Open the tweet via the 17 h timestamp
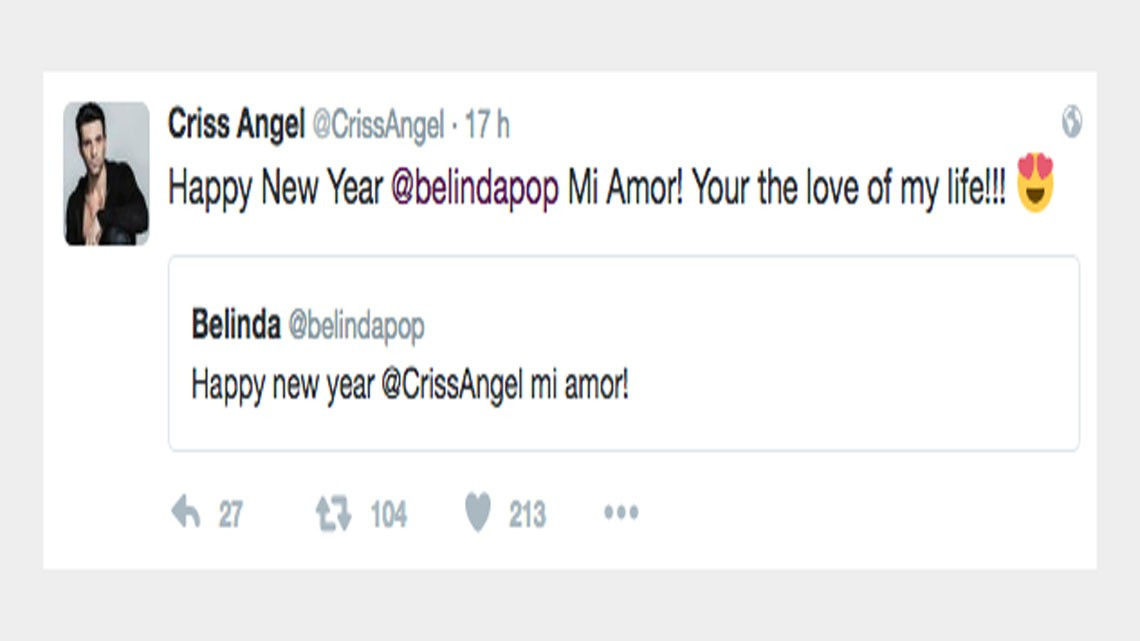The width and height of the screenshot is (1140, 641). tap(496, 124)
